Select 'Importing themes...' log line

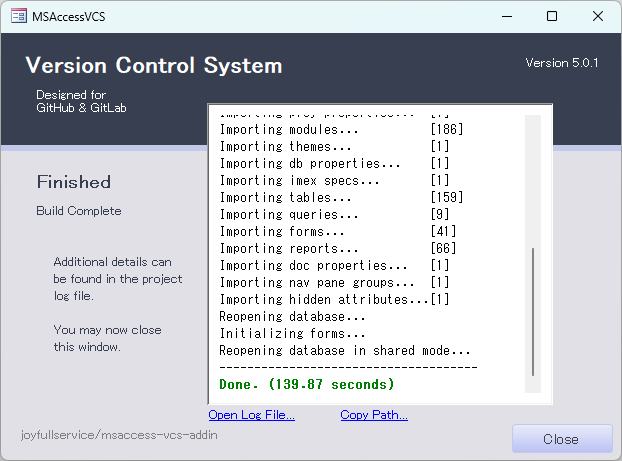point(334,146)
